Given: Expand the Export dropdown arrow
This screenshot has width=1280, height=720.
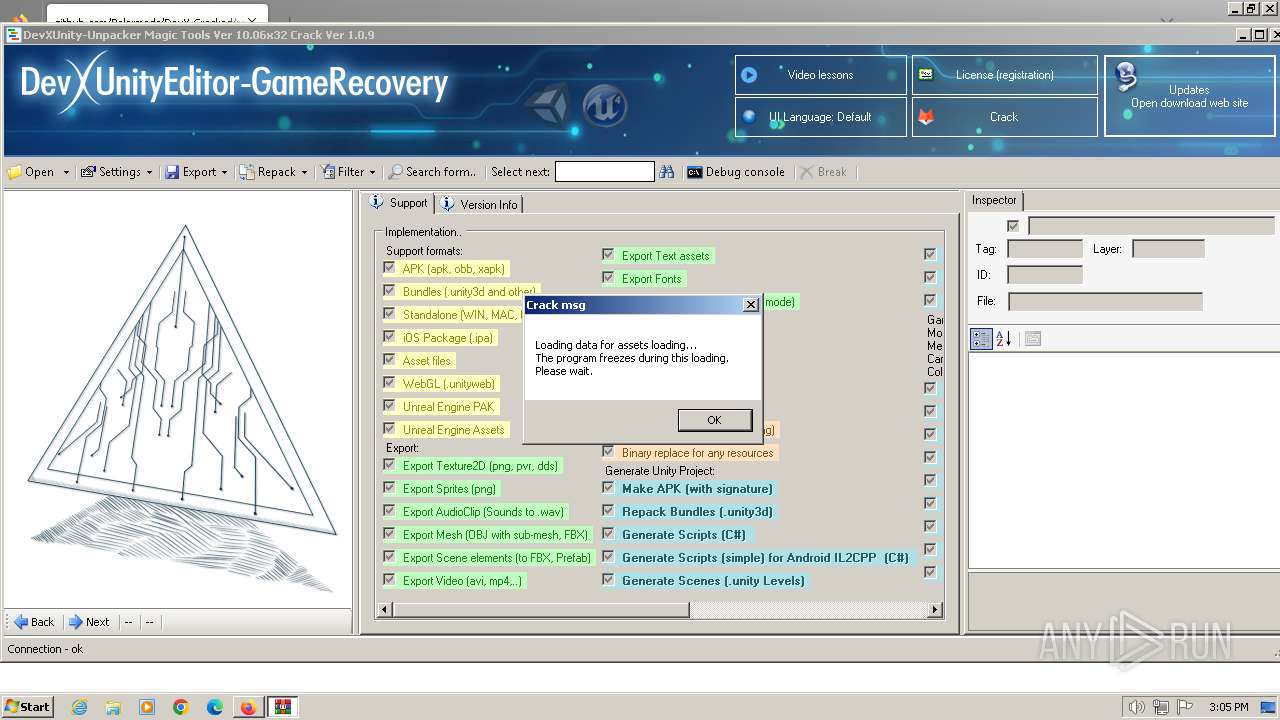Looking at the screenshot, I should coord(224,172).
